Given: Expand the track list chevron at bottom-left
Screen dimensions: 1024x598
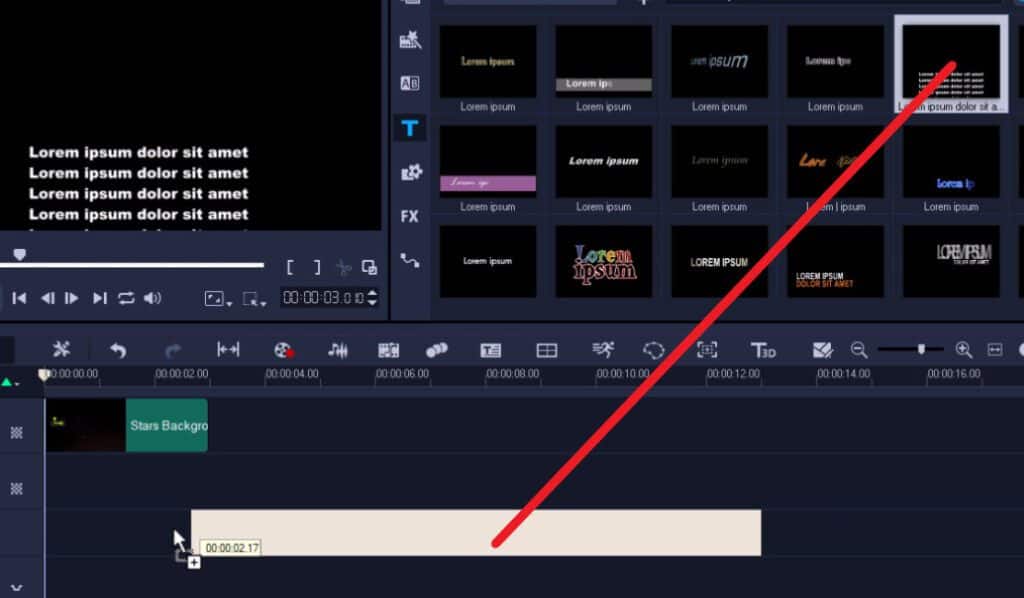Looking at the screenshot, I should pyautogui.click(x=16, y=588).
